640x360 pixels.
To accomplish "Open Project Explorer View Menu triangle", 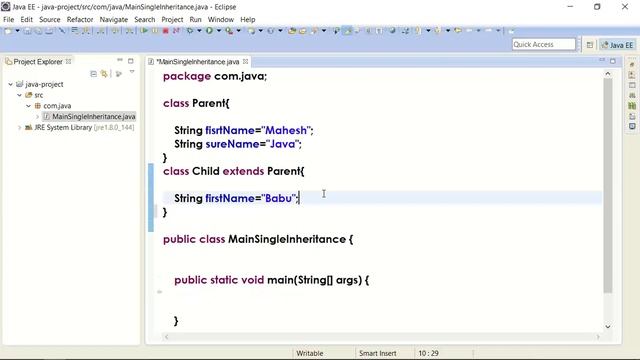I will 132,72.
